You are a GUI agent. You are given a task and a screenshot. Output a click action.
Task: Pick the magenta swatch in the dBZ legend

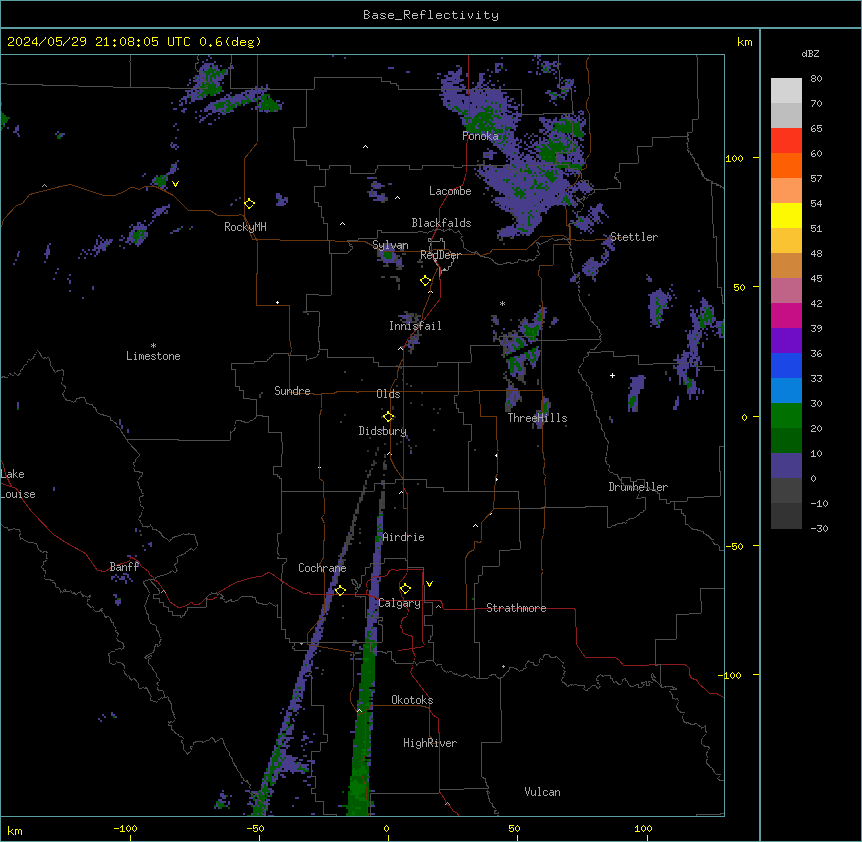click(x=786, y=315)
